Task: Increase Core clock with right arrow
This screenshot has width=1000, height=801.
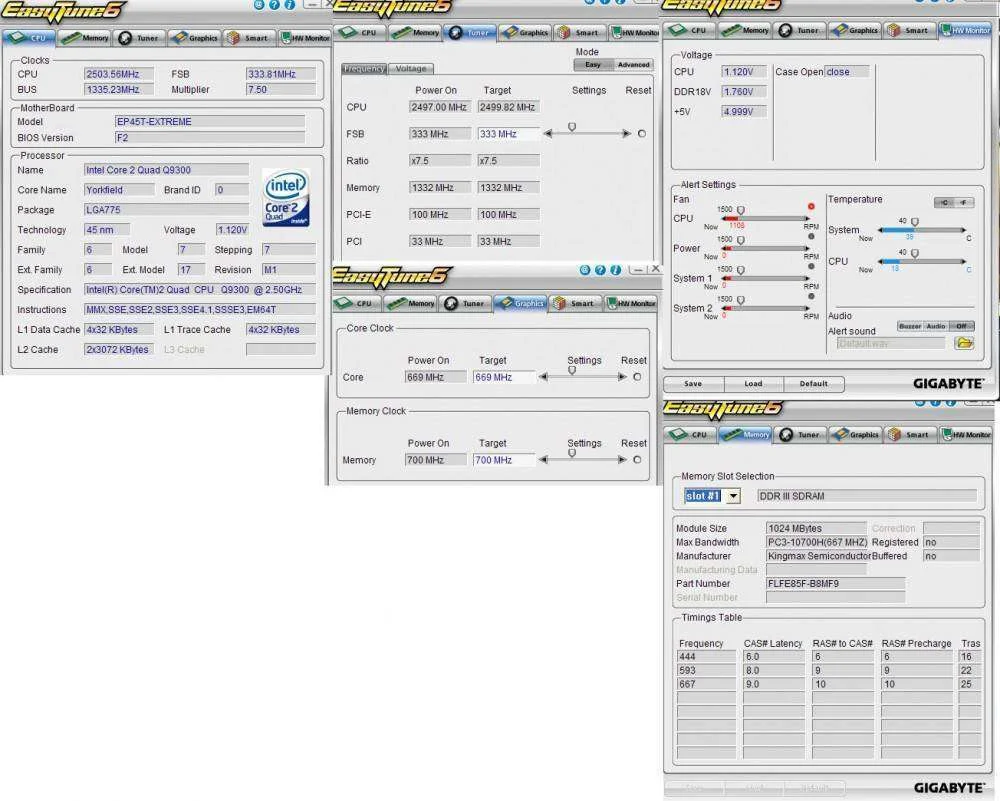Action: pos(622,377)
